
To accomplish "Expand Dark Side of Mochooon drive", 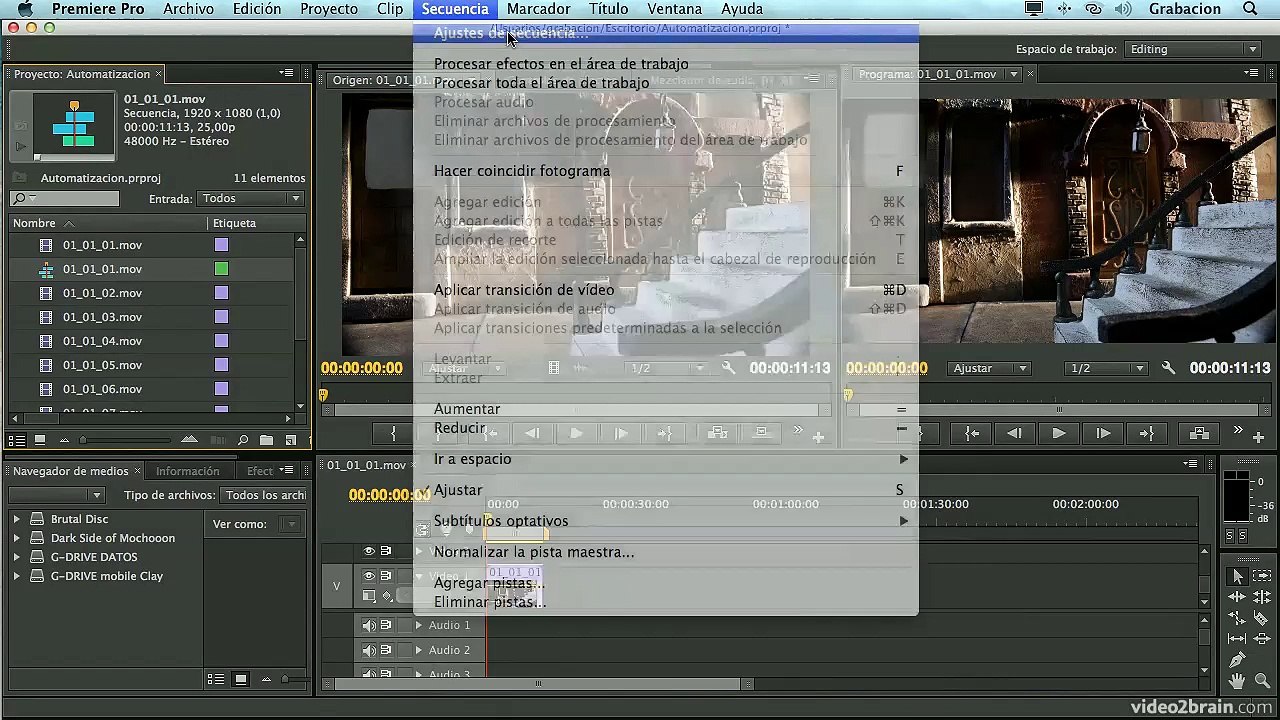I will click(16, 538).
